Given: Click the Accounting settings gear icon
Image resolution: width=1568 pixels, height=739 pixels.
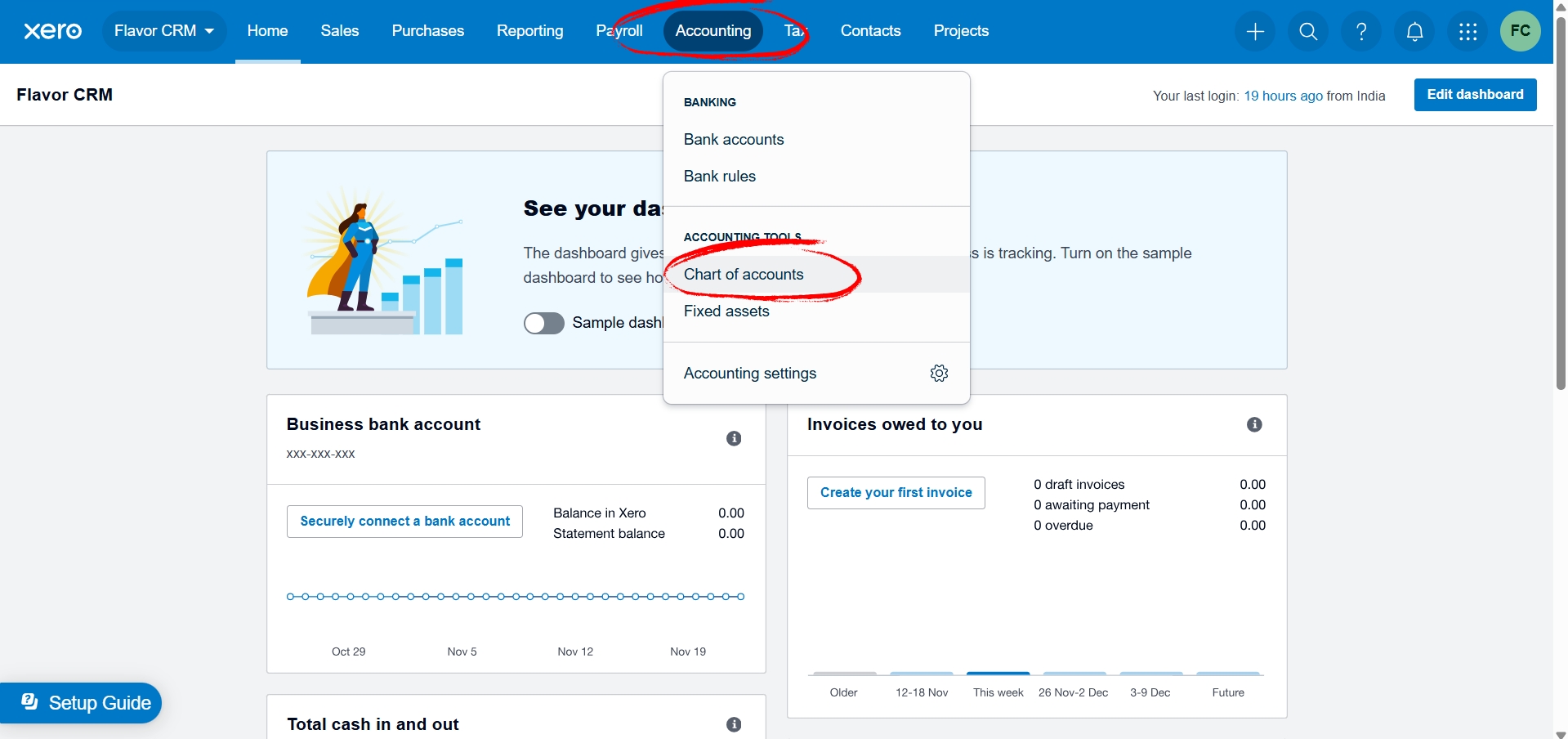Looking at the screenshot, I should 939,374.
